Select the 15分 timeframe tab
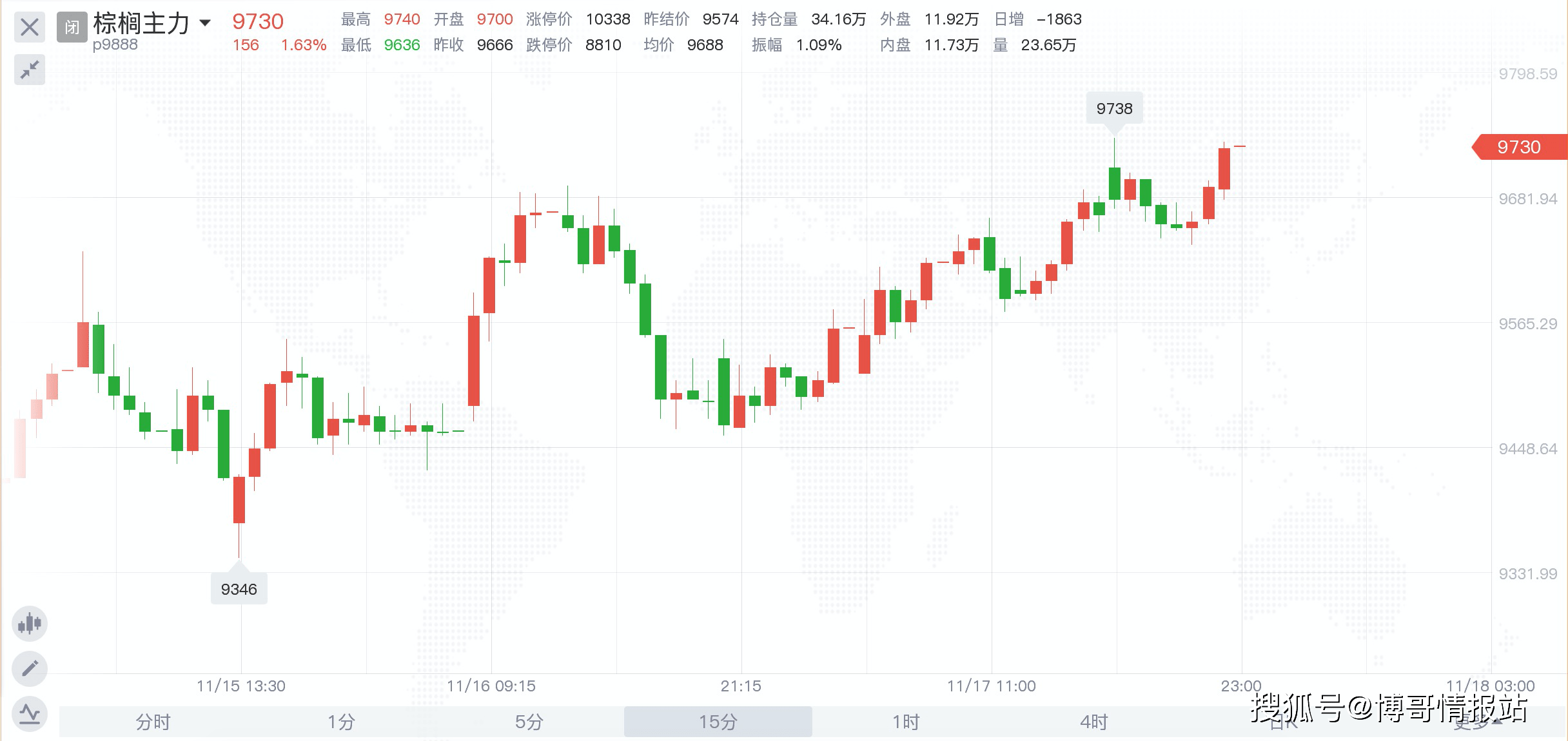The width and height of the screenshot is (1568, 741). tap(718, 722)
